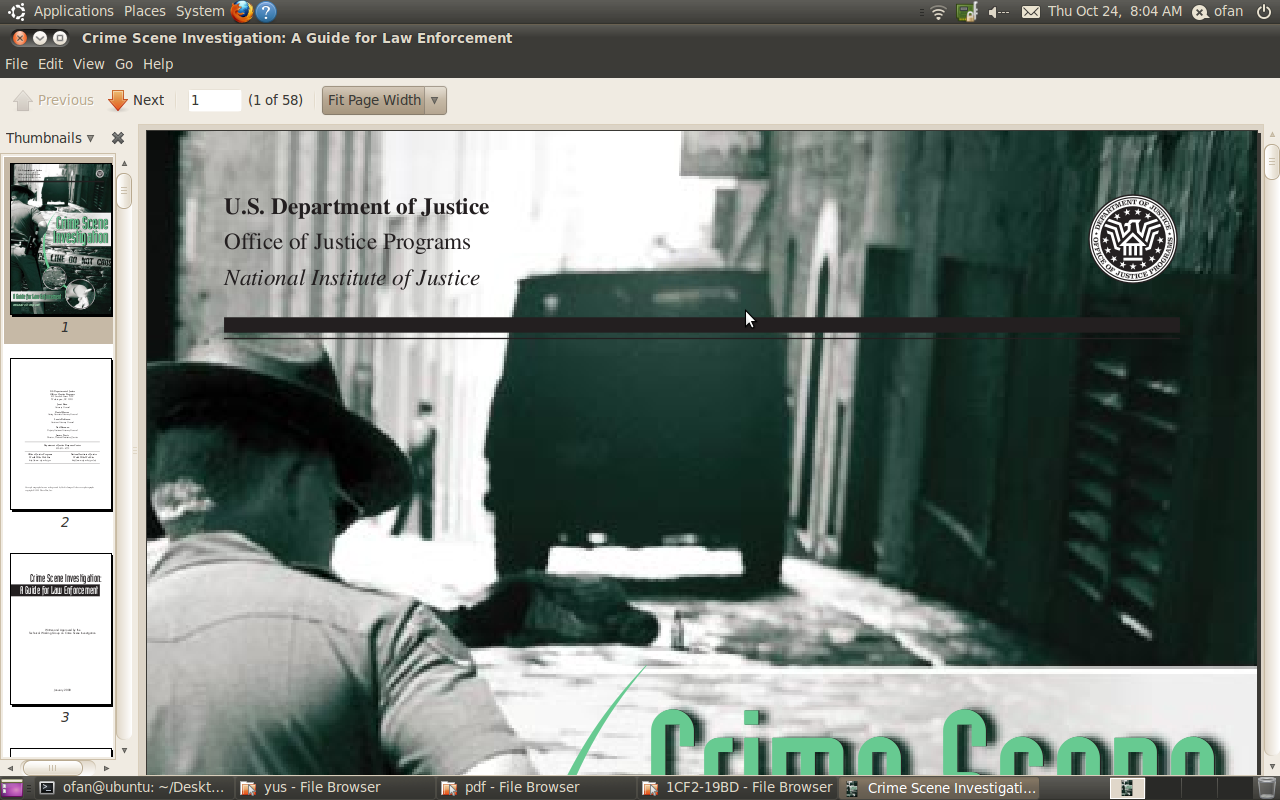Open the ofan user status menu
This screenshot has height=800, width=1280.
[x=1218, y=12]
